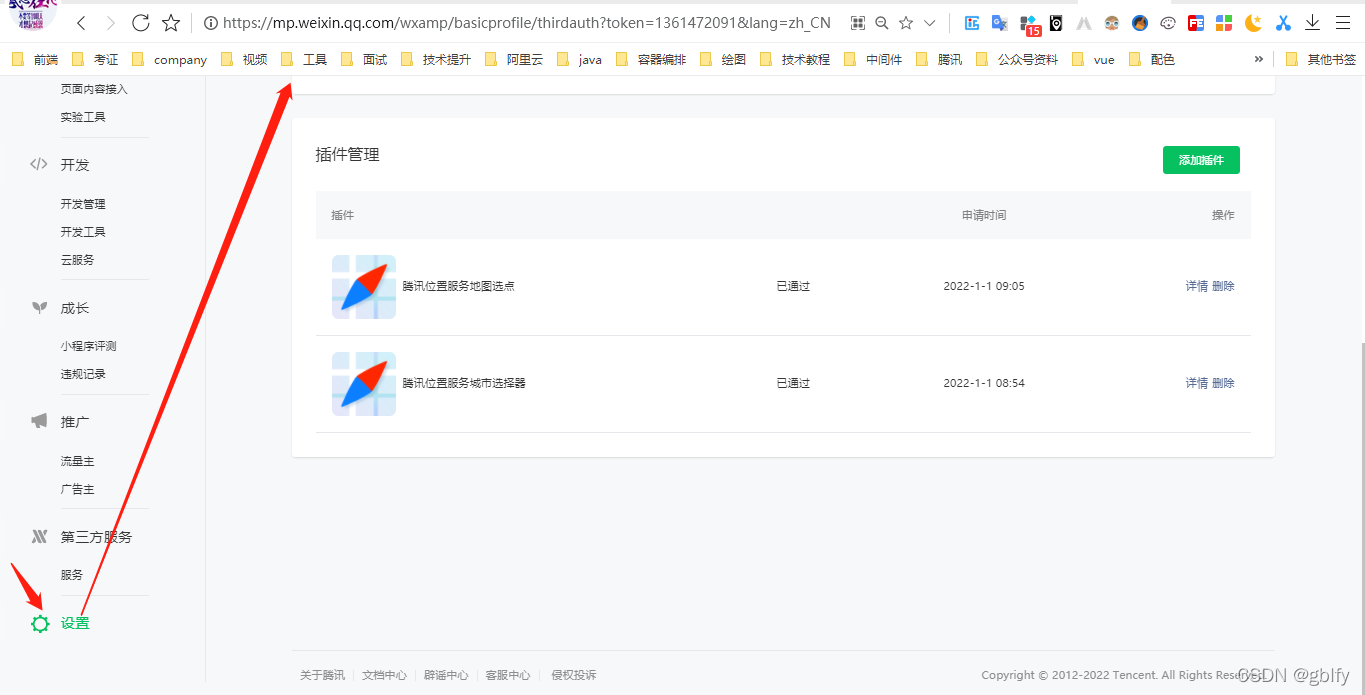Expand the address bar dropdown chevron
Image resolution: width=1365 pixels, height=695 pixels.
pos(930,22)
